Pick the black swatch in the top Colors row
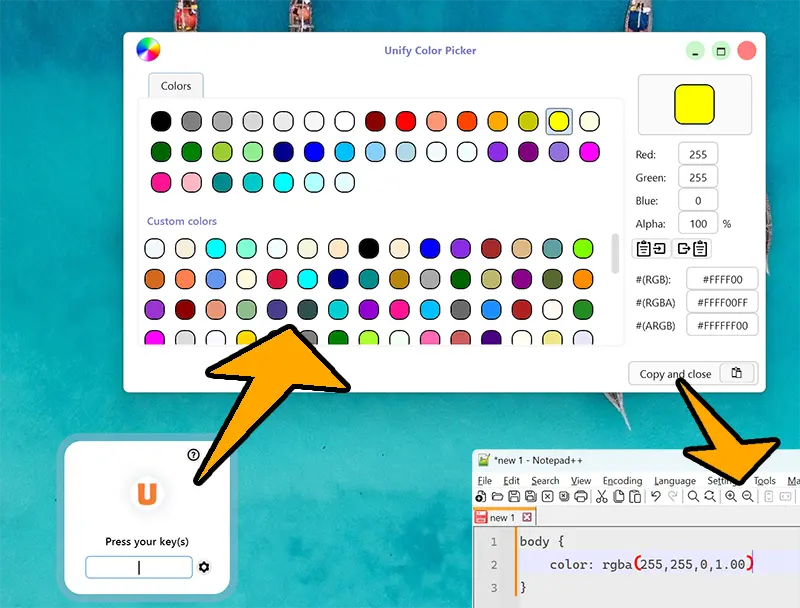Viewport: 800px width, 608px height. pos(161,121)
